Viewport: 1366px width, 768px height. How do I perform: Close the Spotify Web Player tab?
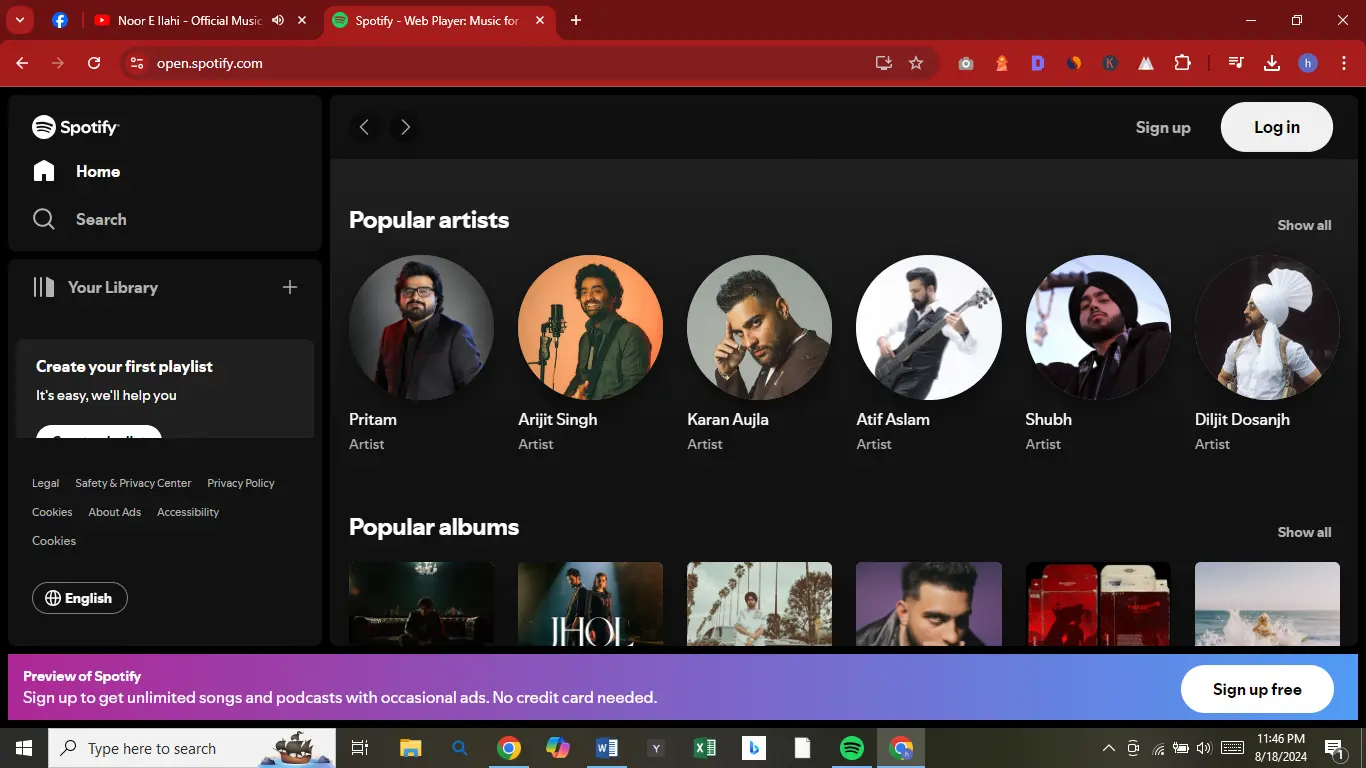coord(541,20)
